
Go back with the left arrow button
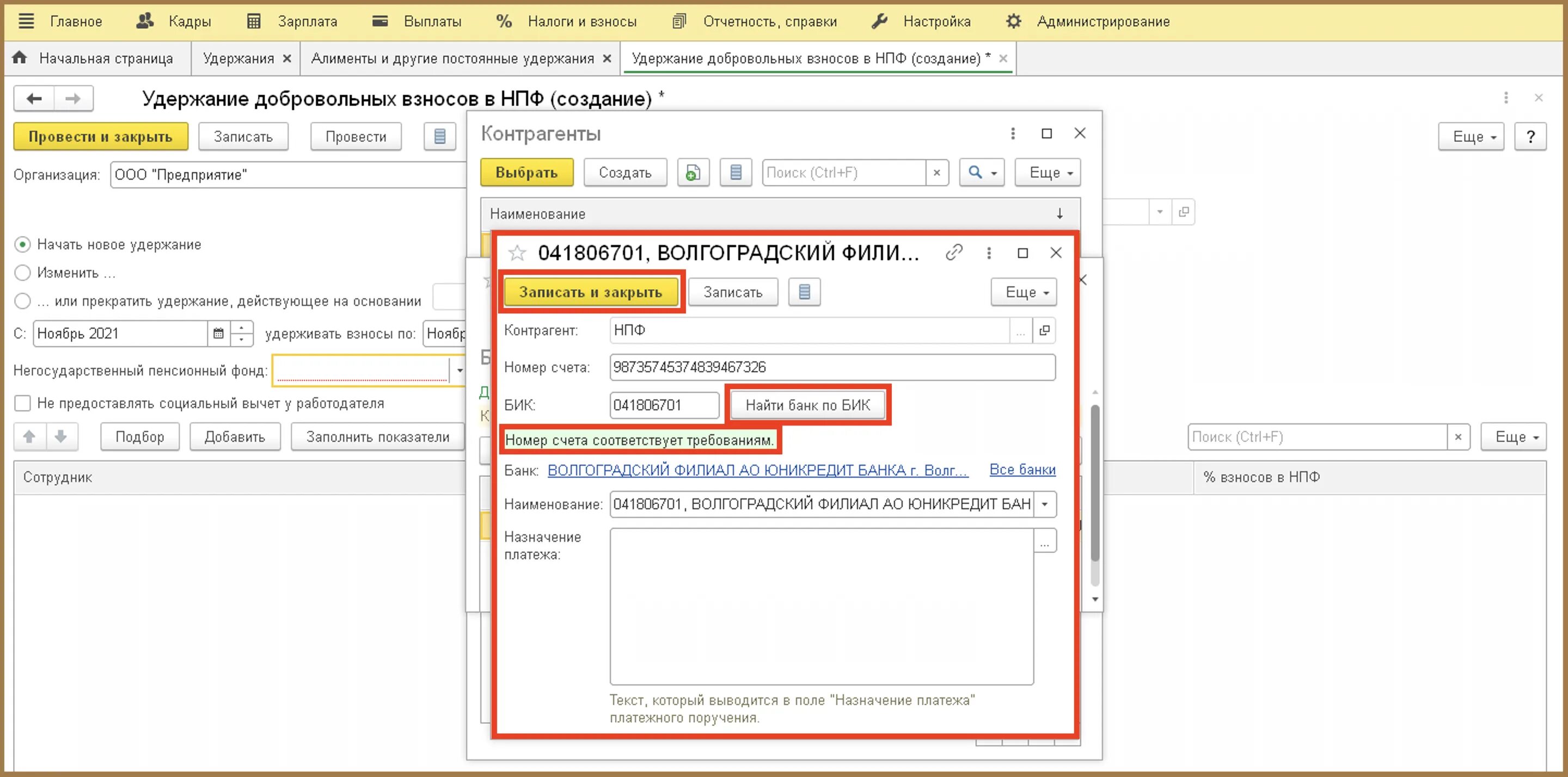click(x=34, y=98)
